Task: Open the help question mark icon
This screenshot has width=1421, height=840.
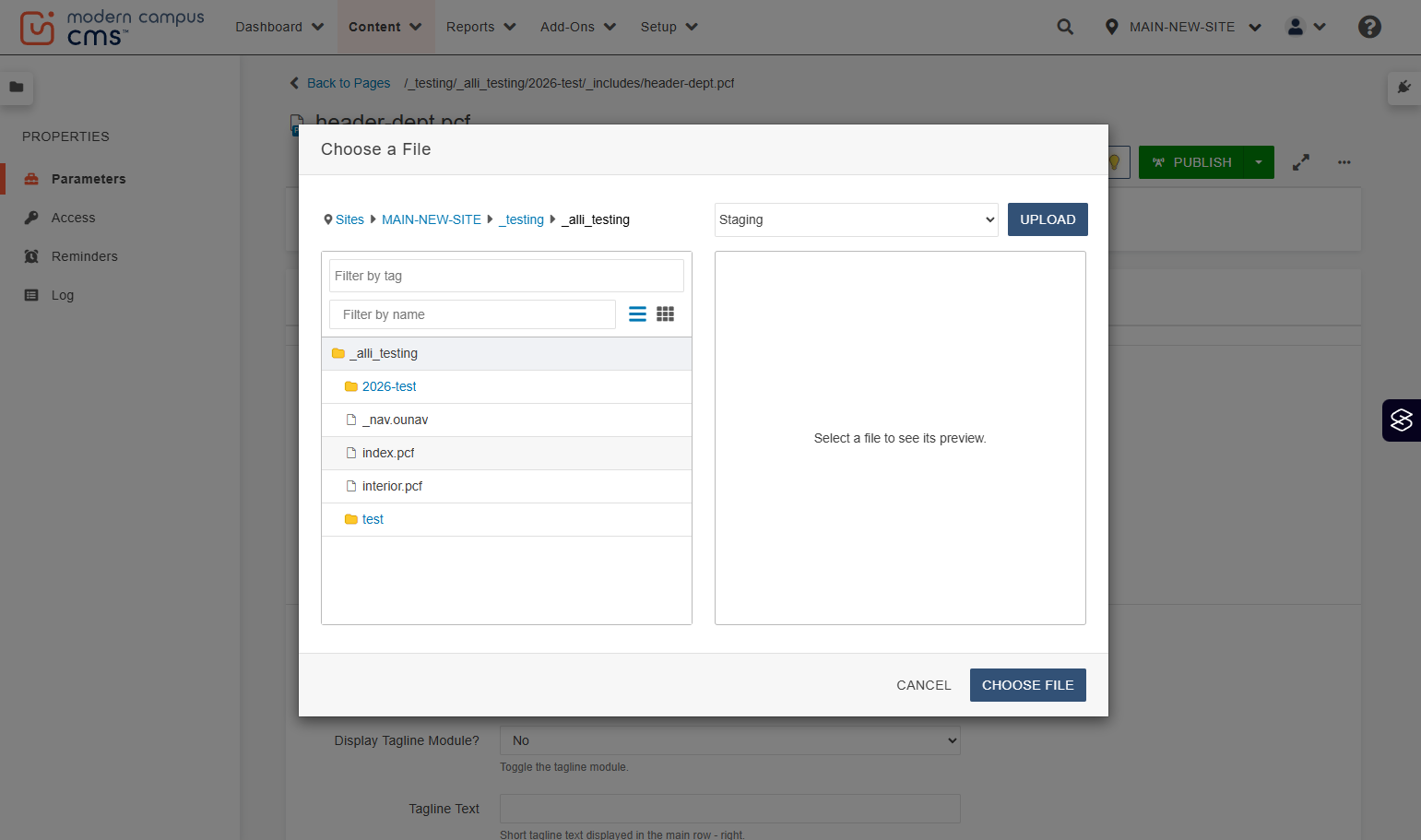Action: click(x=1369, y=27)
